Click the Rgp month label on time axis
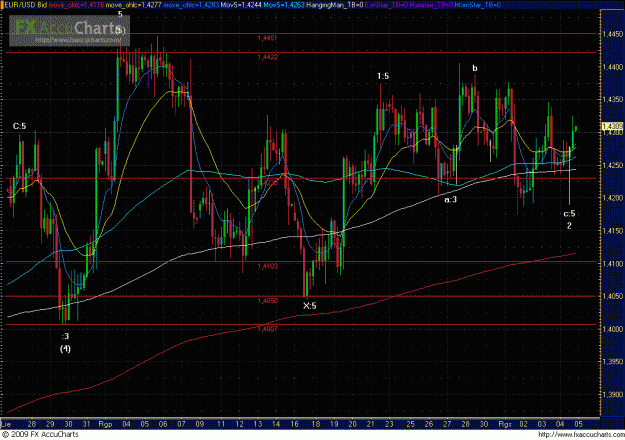The image size is (625, 440). tap(105, 424)
